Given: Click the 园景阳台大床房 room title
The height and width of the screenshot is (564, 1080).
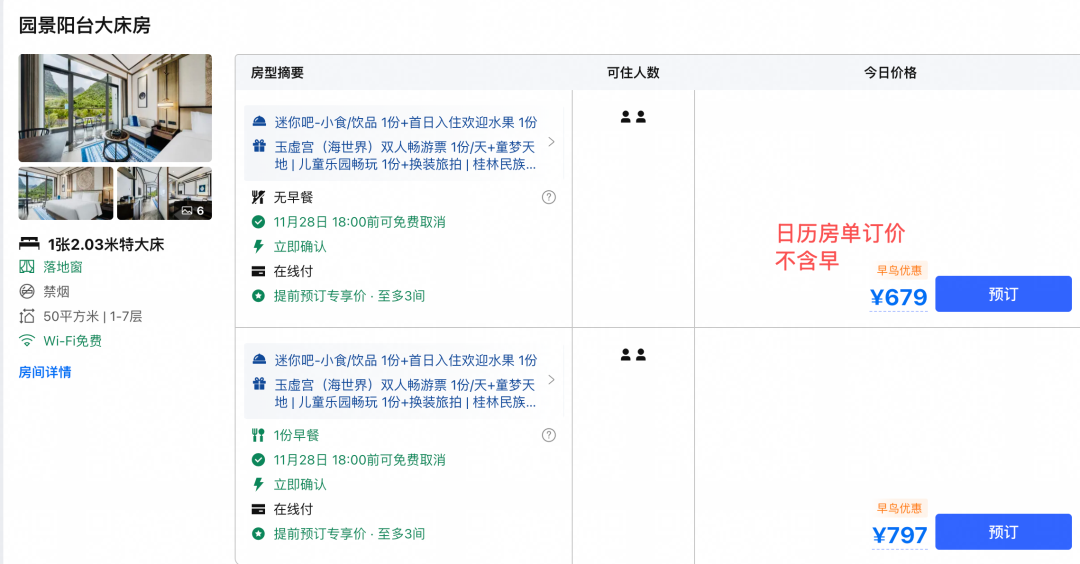Looking at the screenshot, I should (85, 25).
